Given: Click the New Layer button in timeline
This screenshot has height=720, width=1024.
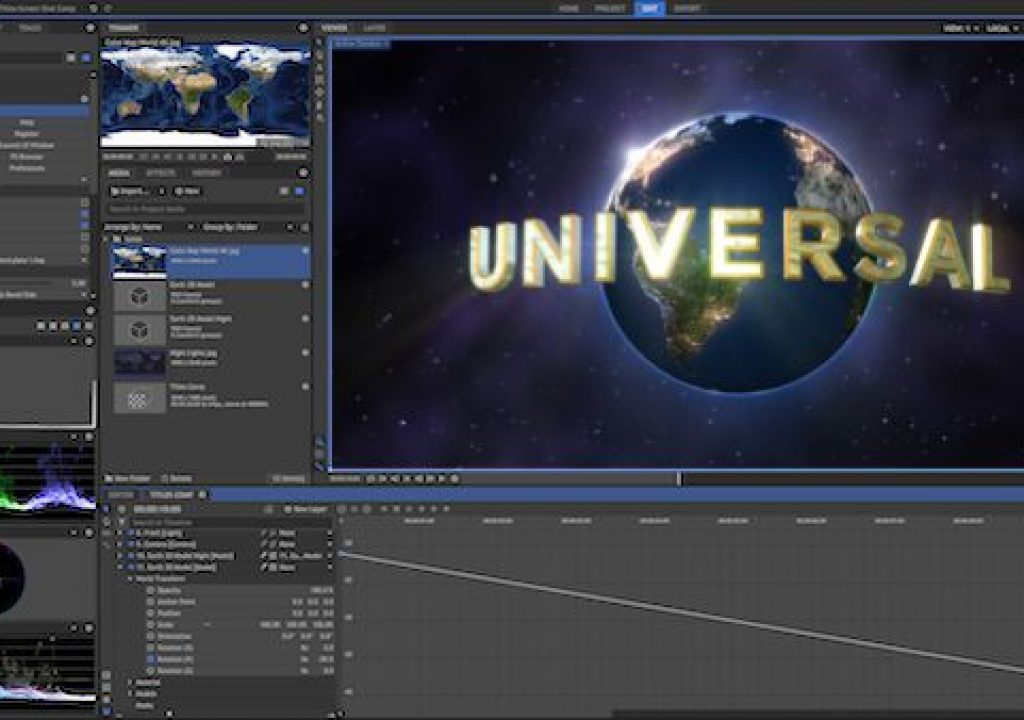Looking at the screenshot, I should click(306, 509).
